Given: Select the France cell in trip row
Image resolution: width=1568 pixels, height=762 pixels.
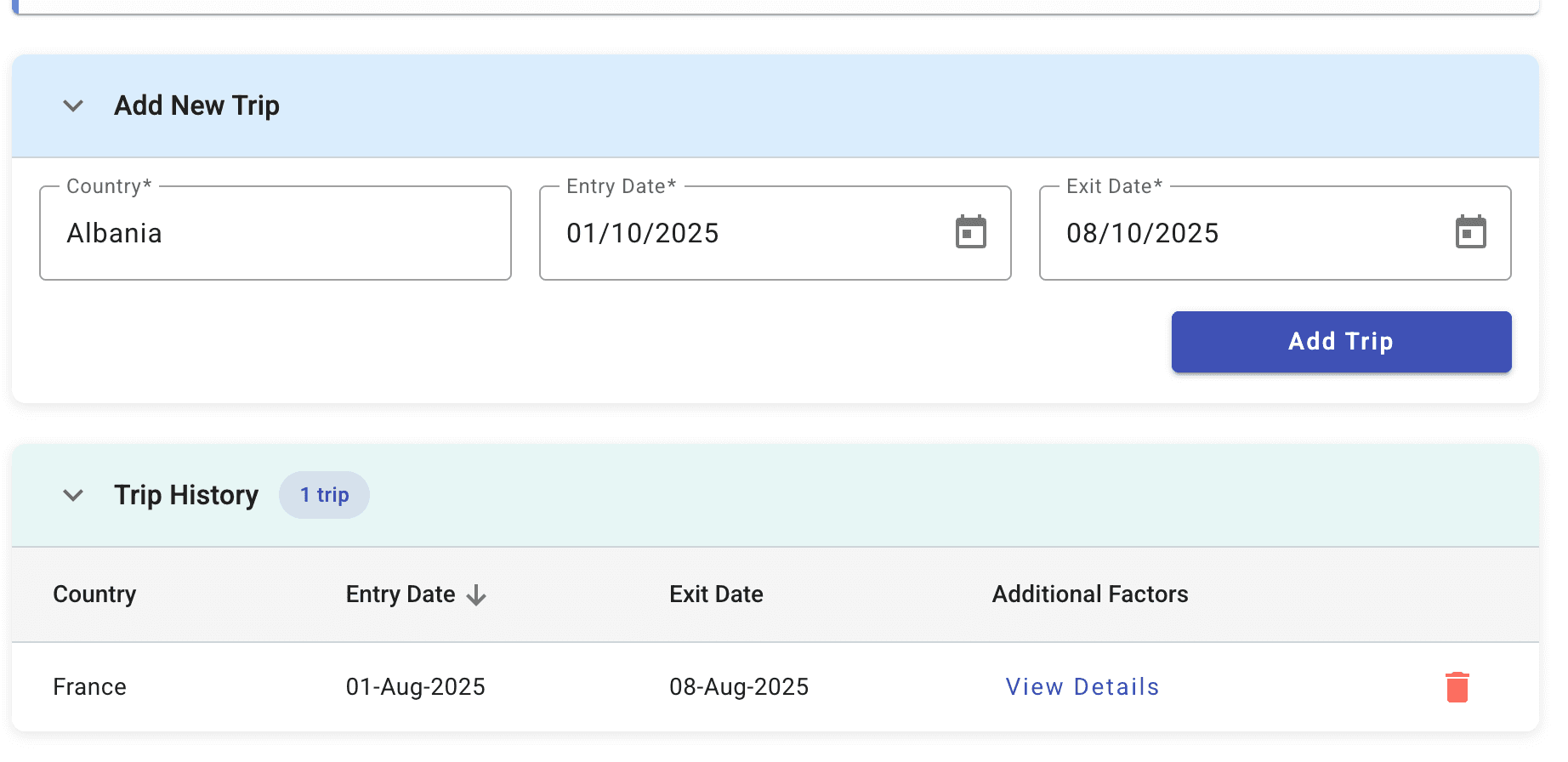Looking at the screenshot, I should tap(89, 687).
